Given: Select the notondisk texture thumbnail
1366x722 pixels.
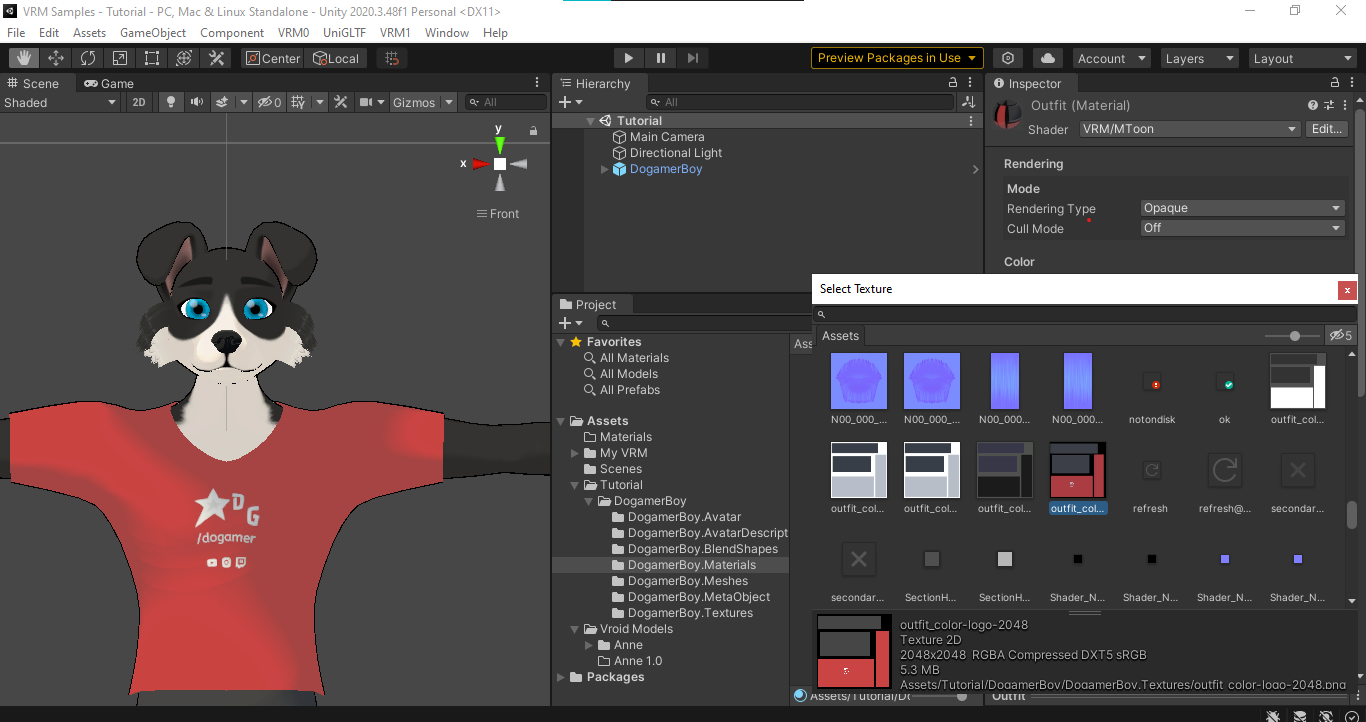Looking at the screenshot, I should 1151,384.
